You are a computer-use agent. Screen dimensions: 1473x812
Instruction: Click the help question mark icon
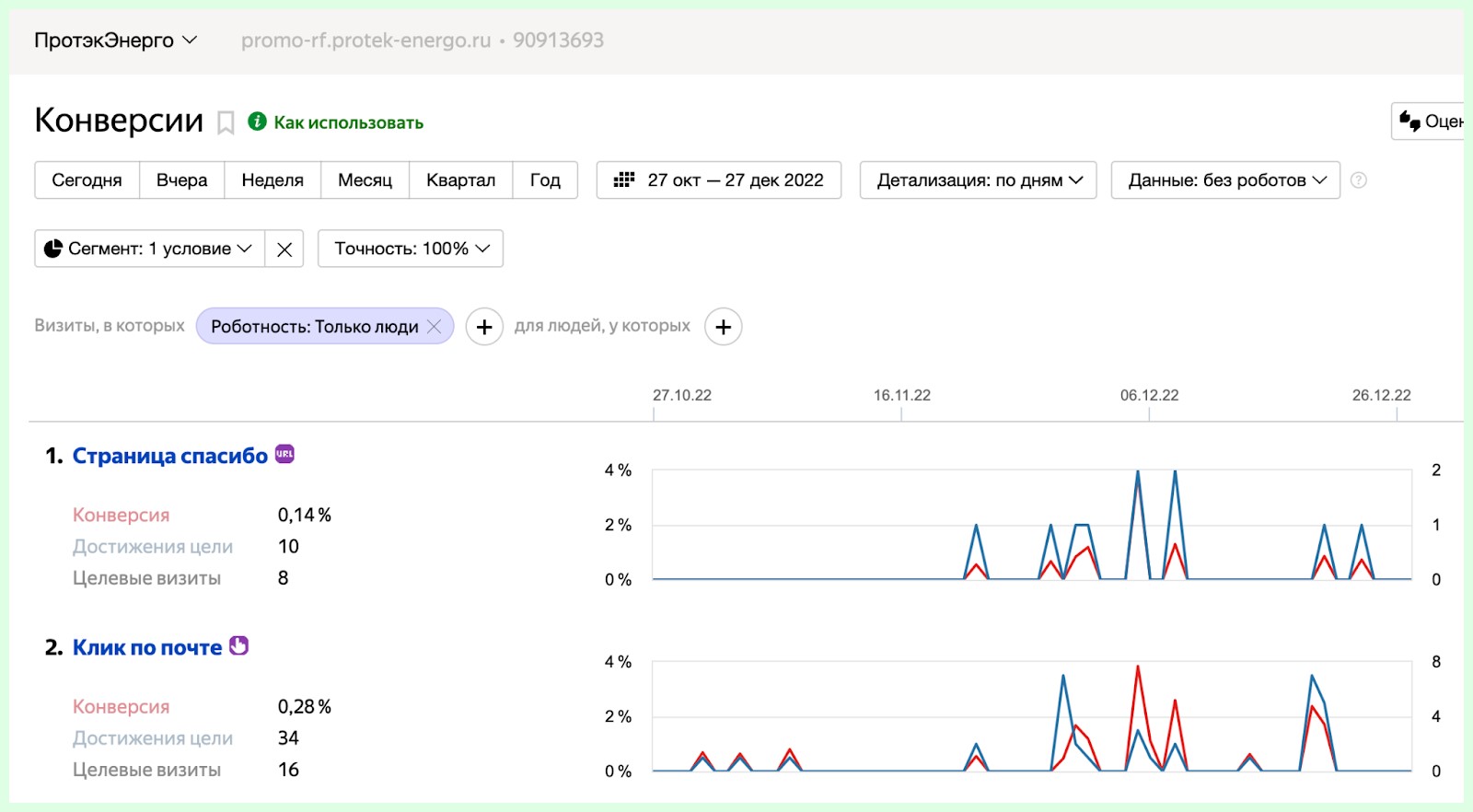(x=1358, y=180)
